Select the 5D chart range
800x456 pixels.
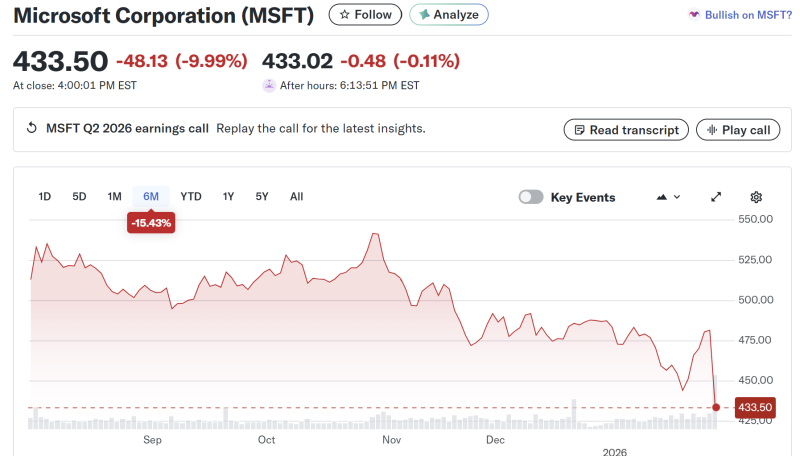(80, 197)
